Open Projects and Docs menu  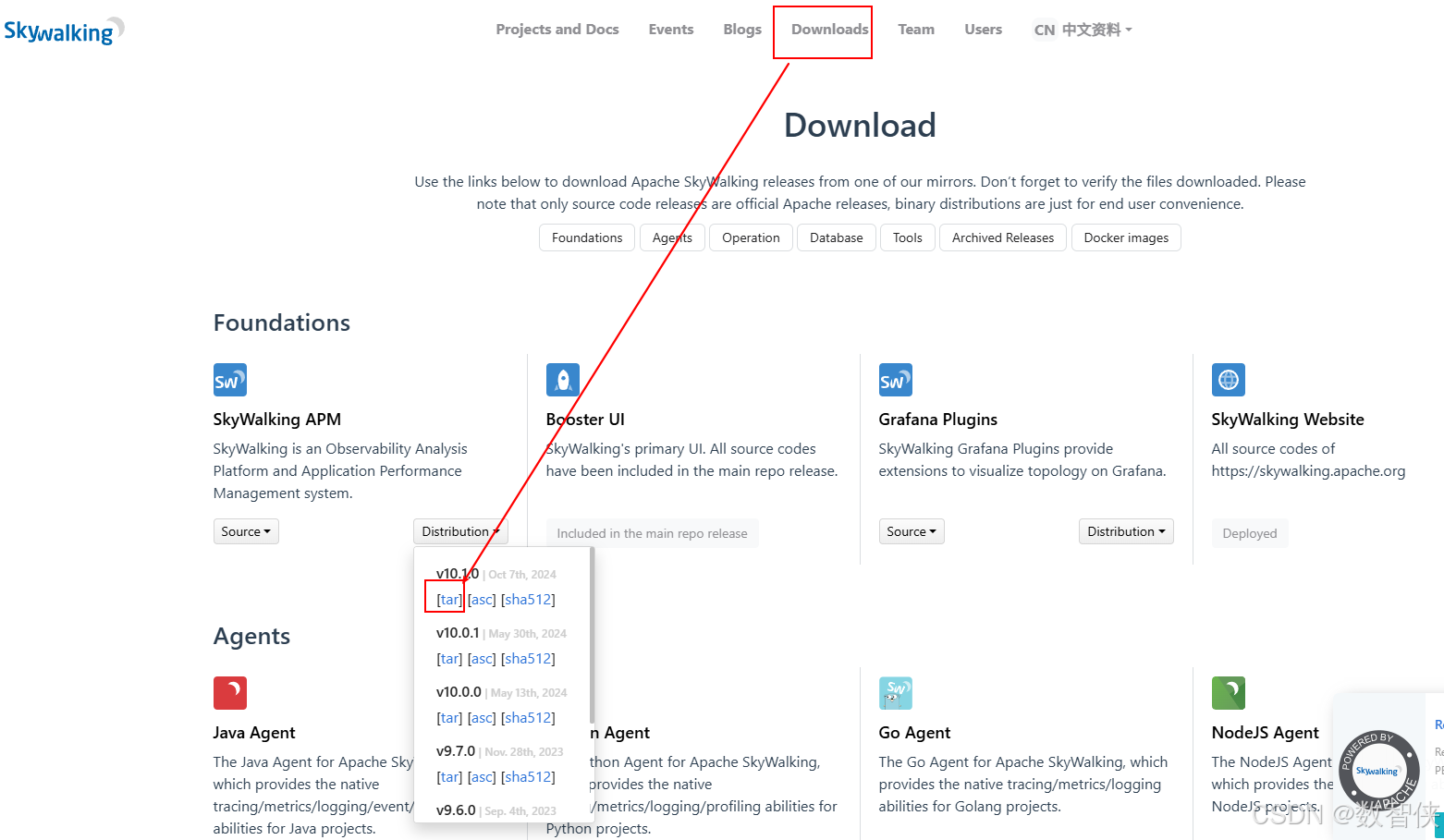click(557, 30)
